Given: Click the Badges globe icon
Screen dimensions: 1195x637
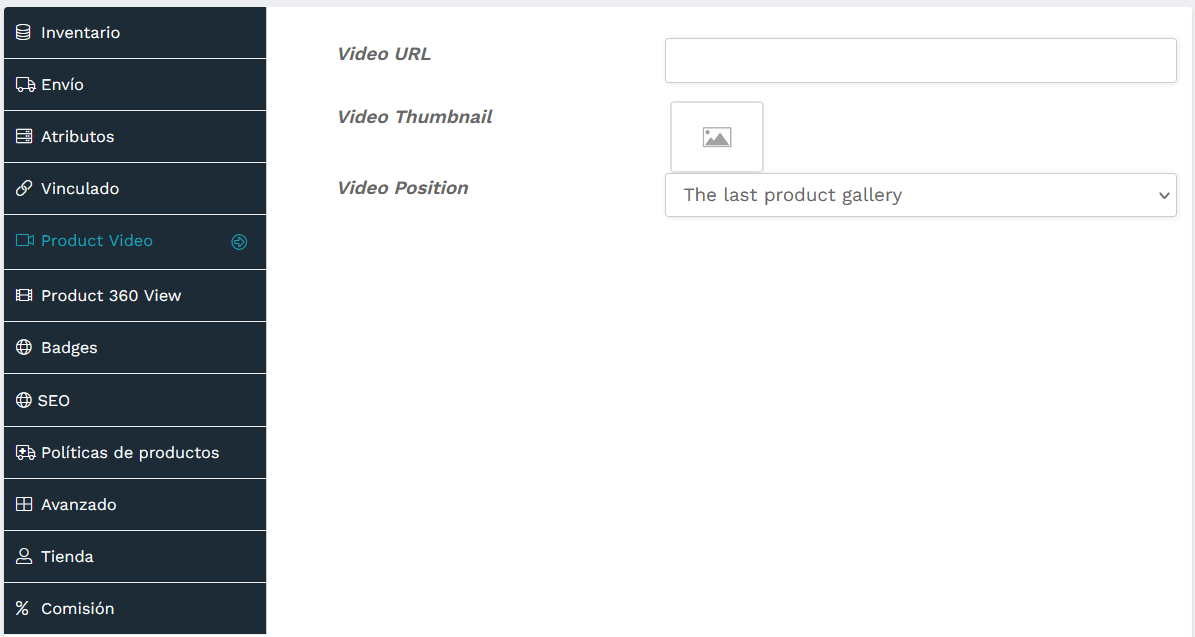Looking at the screenshot, I should point(22,347).
